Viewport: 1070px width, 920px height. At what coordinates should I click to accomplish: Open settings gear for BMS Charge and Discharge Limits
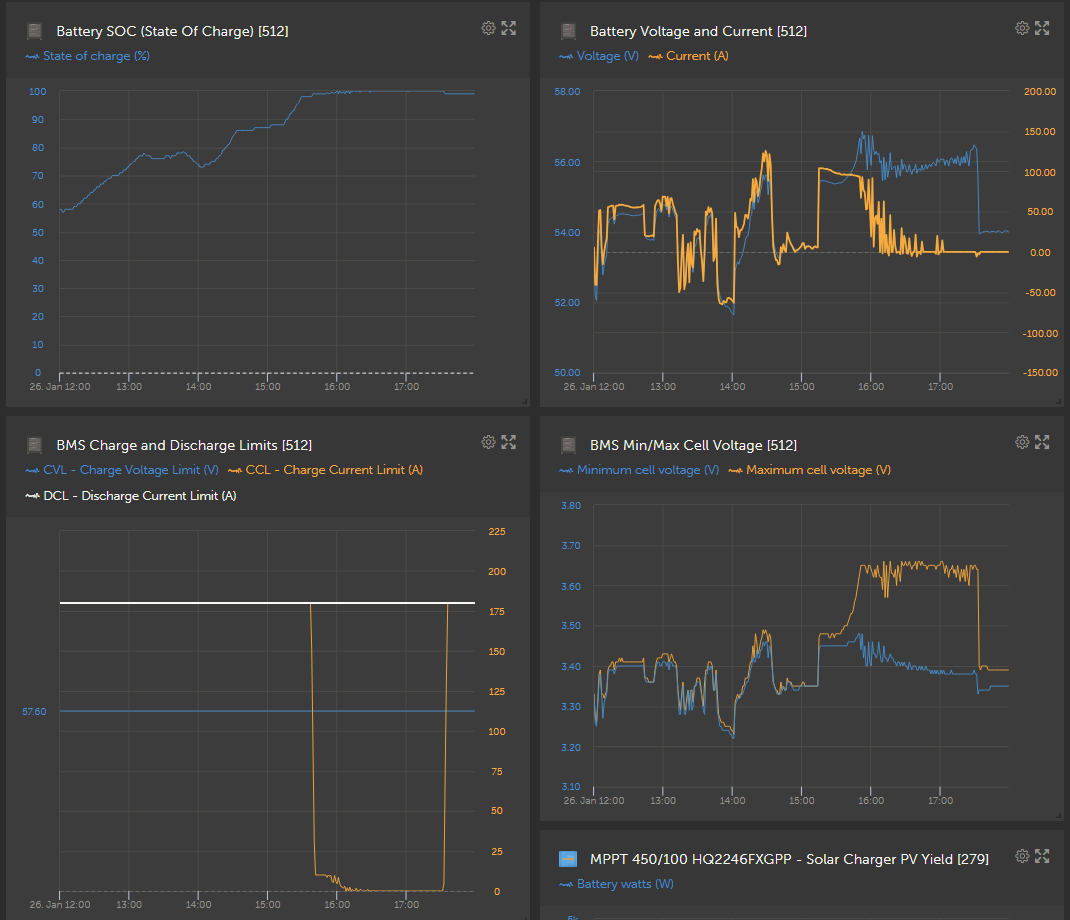[x=488, y=442]
